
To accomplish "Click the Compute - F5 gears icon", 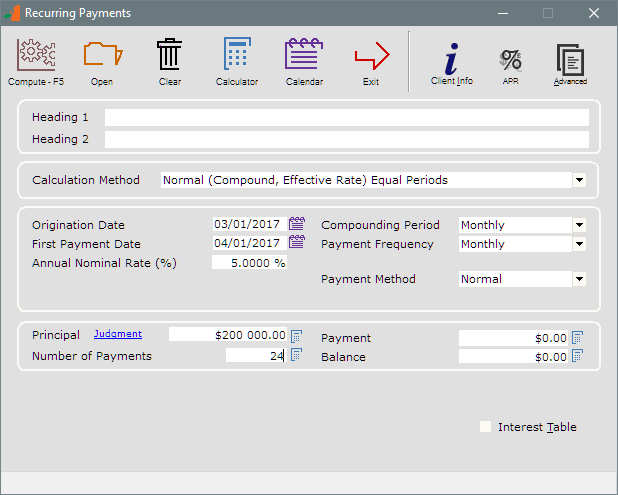I will click(36, 55).
